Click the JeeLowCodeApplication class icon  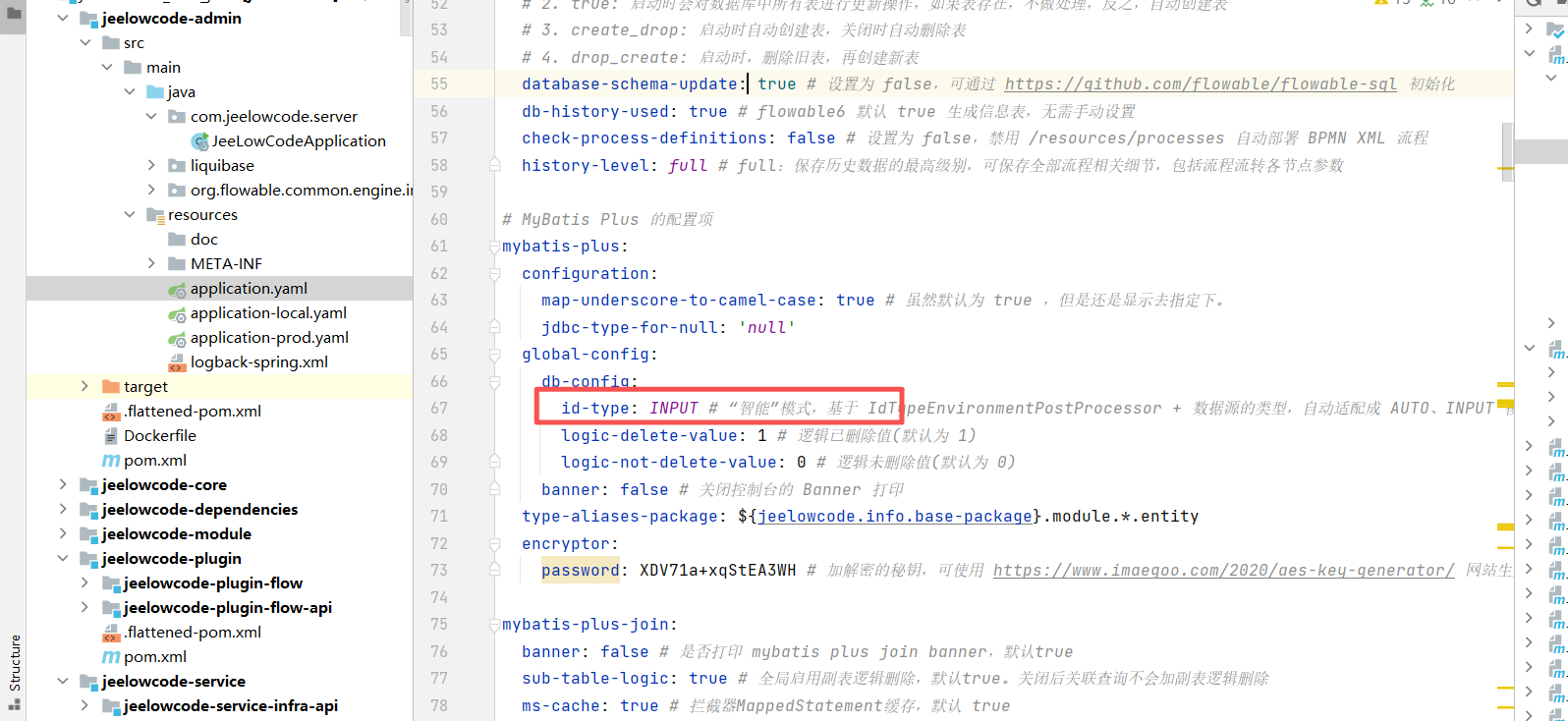click(x=199, y=141)
